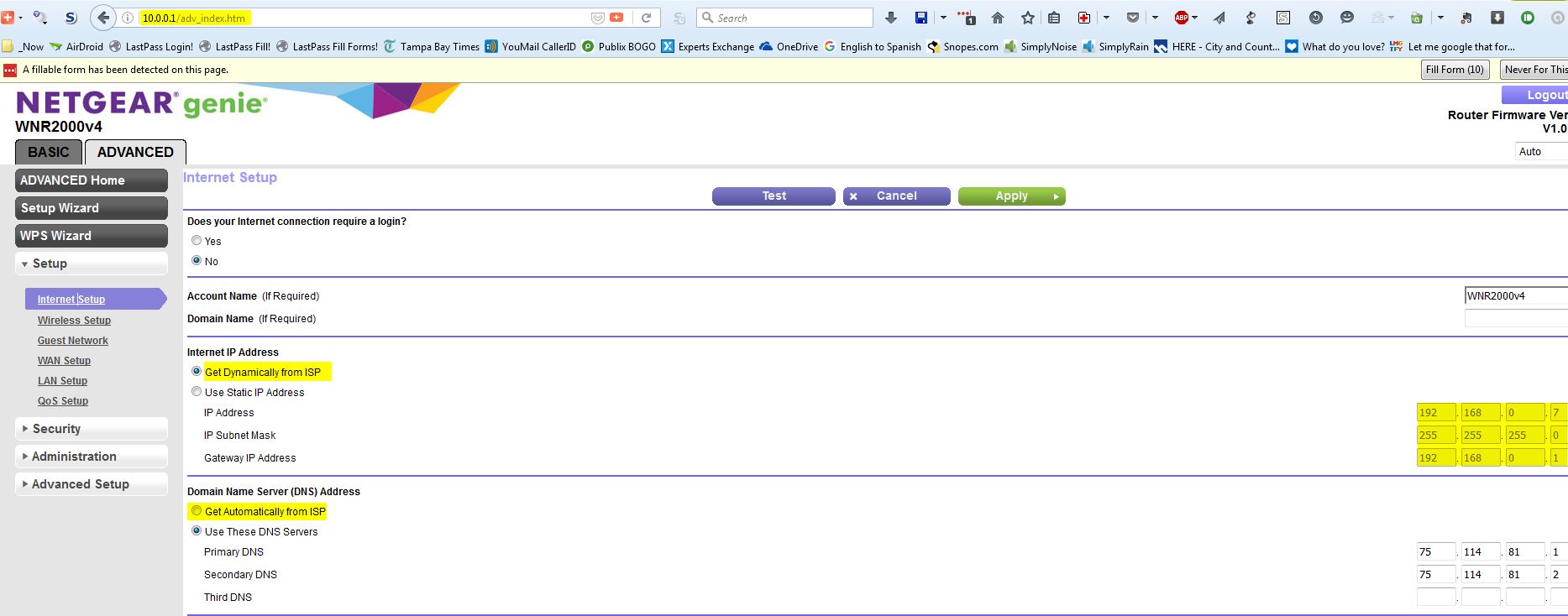Open the Adblock Plus ABP icon
Screen dimensions: 1568x616
[1182, 18]
